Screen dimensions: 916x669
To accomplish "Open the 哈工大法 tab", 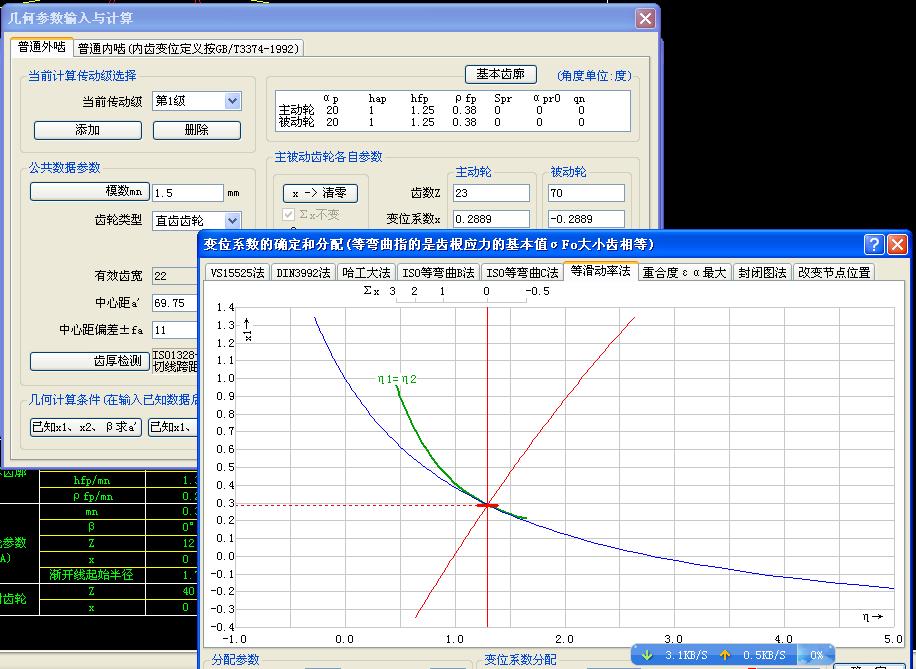I will coord(366,272).
